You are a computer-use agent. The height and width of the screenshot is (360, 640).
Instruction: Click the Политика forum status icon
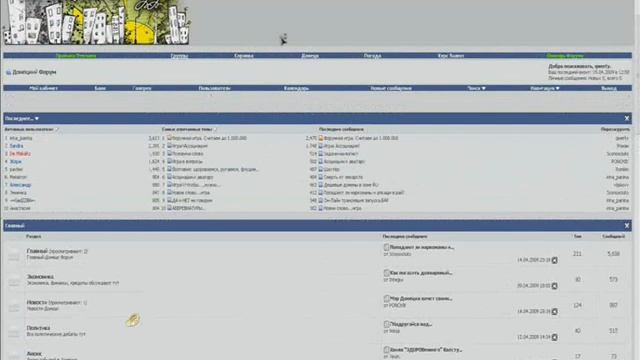pos(14,331)
